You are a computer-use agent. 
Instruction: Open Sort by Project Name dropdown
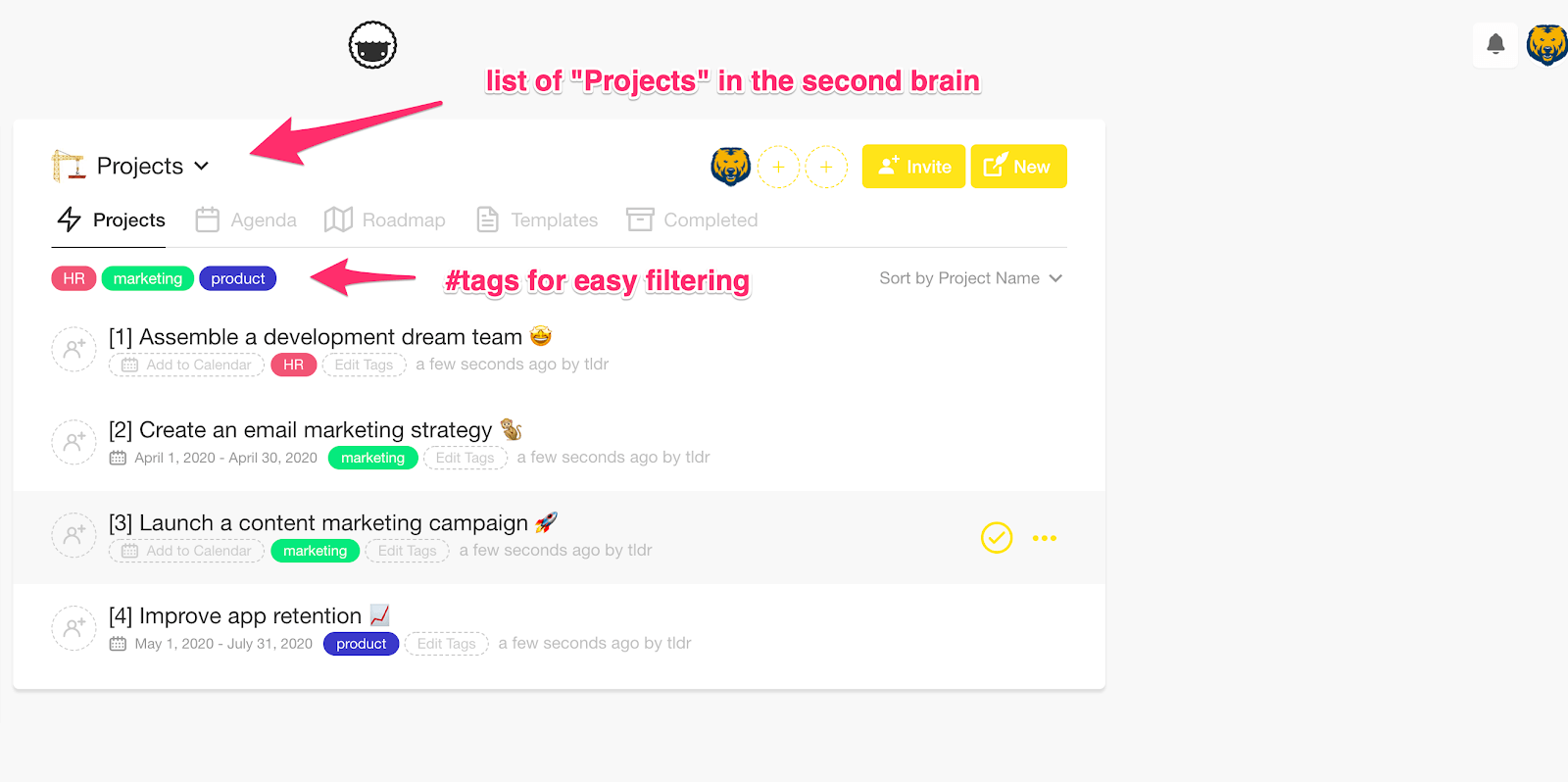[970, 278]
